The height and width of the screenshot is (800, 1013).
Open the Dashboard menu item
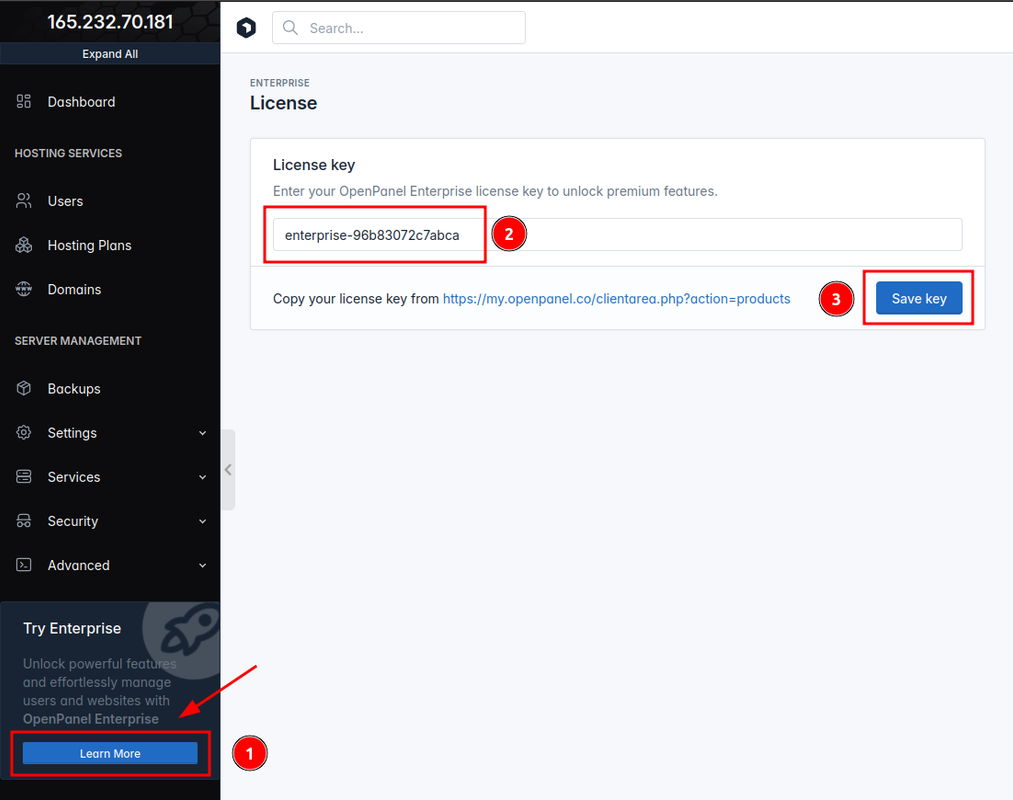click(110, 101)
